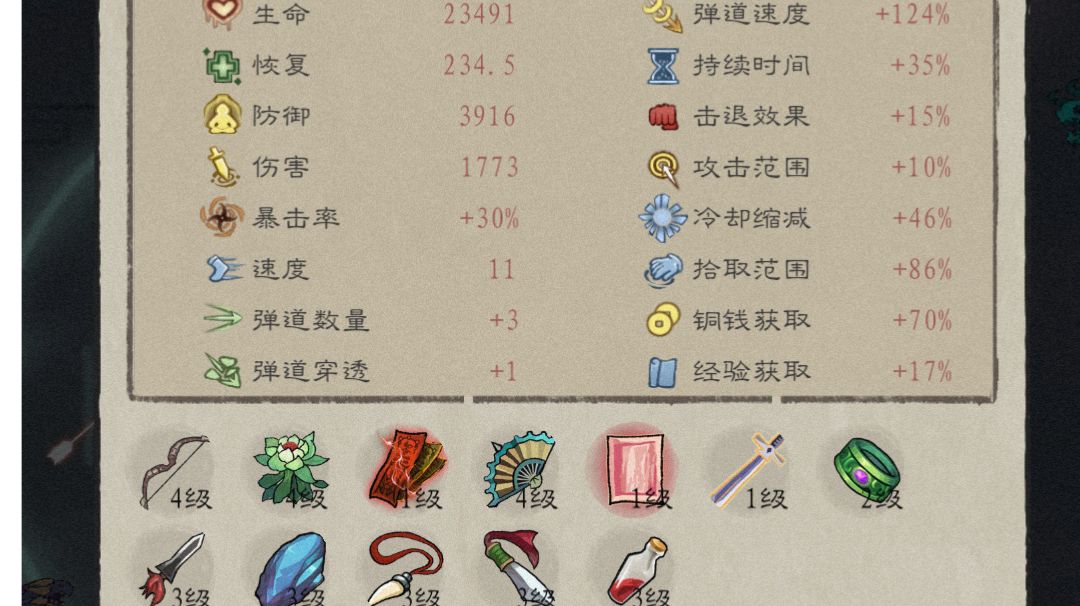Select the red talisman papers item
Image resolution: width=1080 pixels, height=606 pixels.
406,468
